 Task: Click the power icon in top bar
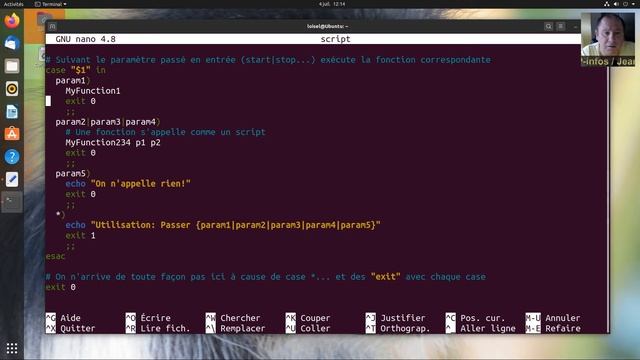click(x=625, y=4)
